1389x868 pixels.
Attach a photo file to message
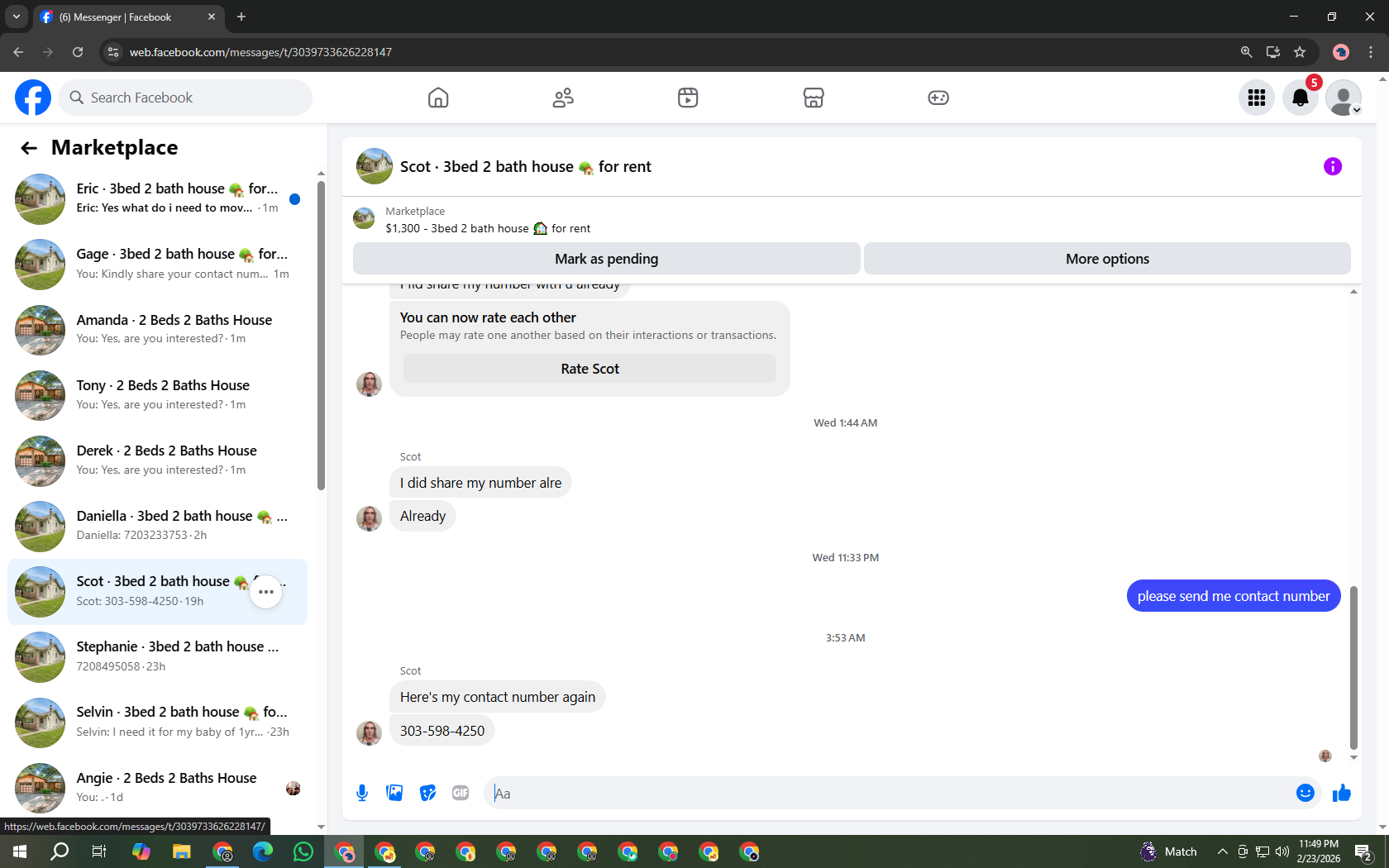pyautogui.click(x=395, y=794)
